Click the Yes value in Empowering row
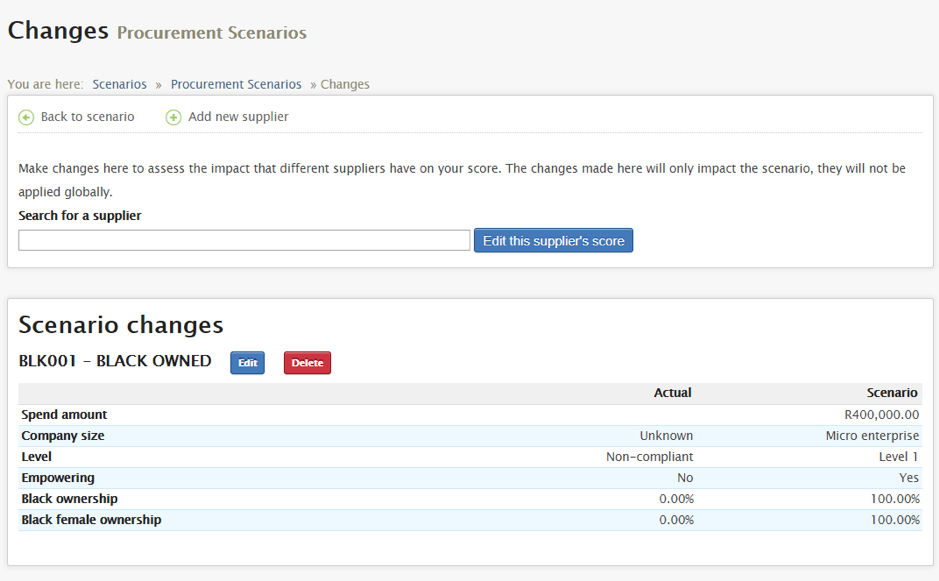This screenshot has width=939, height=581. 908,478
